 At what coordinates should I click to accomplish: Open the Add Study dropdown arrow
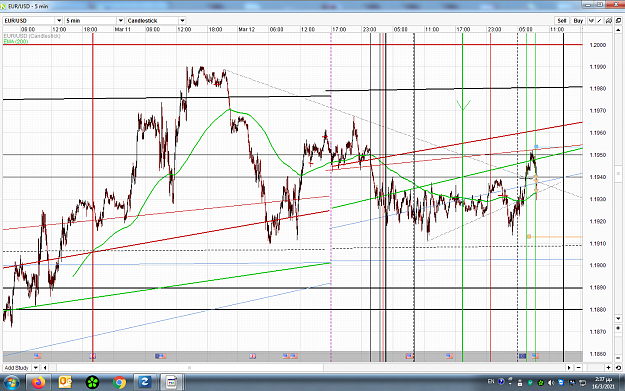(35, 368)
